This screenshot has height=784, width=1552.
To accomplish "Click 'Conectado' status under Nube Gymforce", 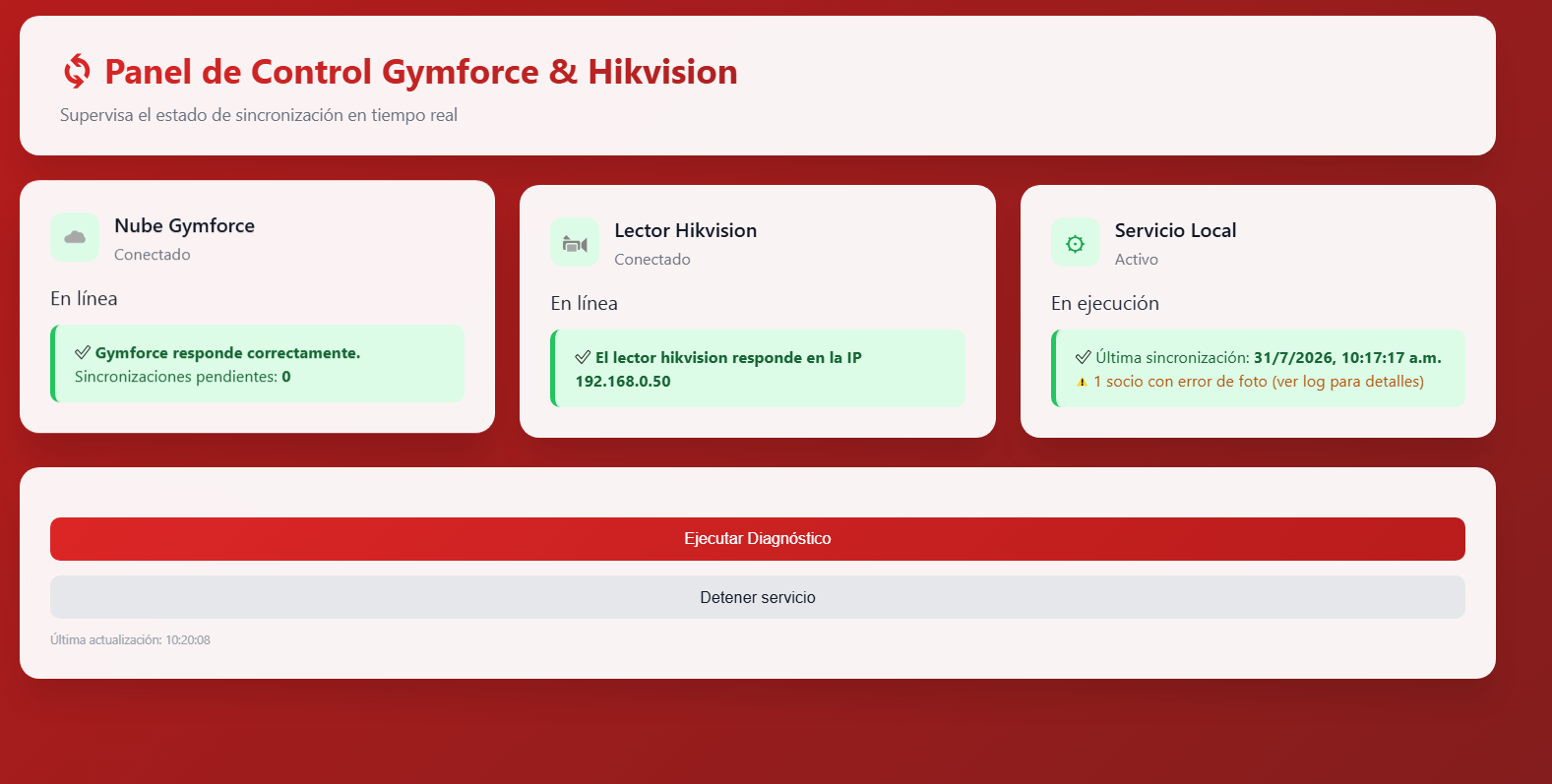I will click(x=153, y=255).
